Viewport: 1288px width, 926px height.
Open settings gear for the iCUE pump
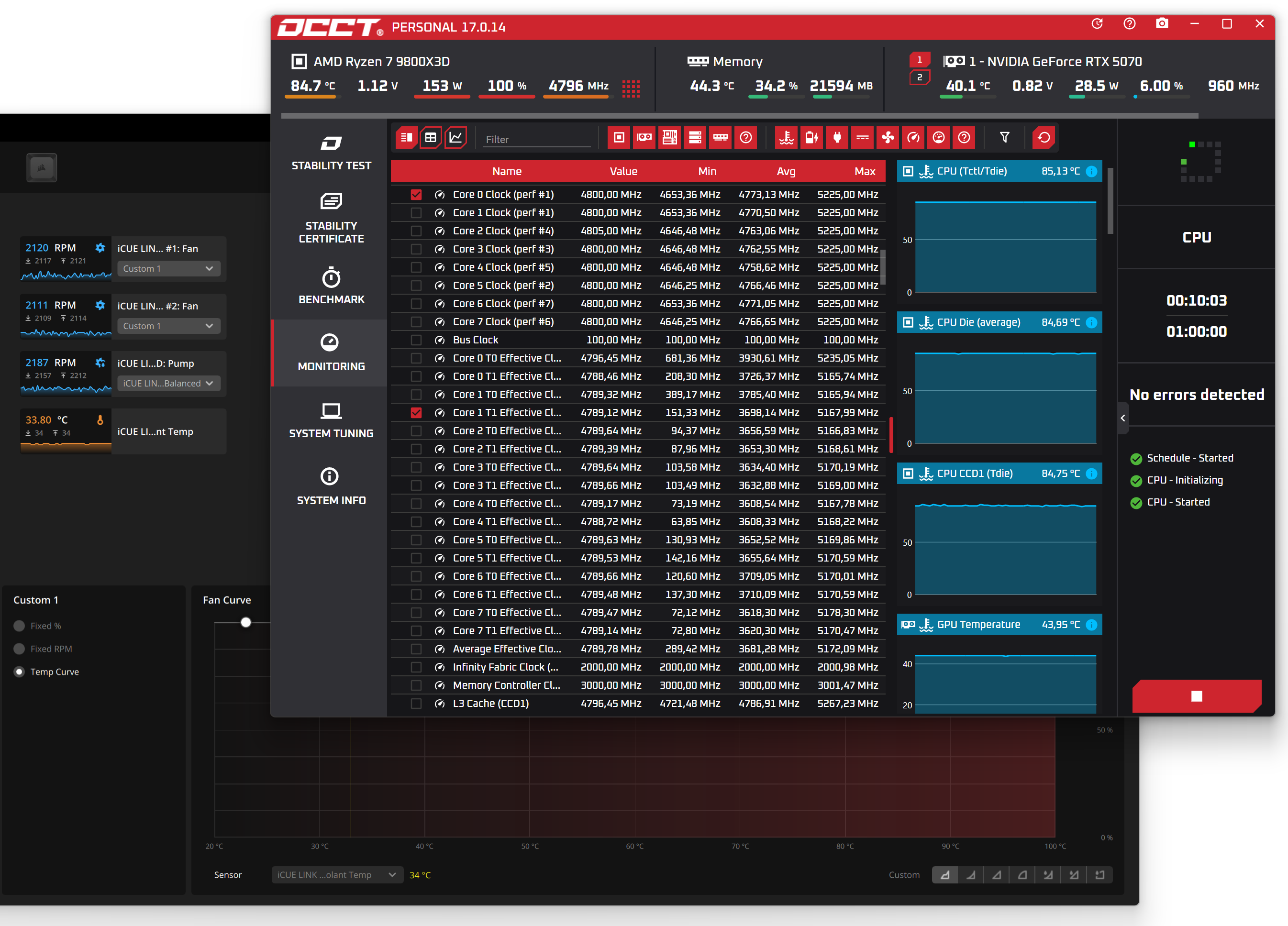(100, 363)
